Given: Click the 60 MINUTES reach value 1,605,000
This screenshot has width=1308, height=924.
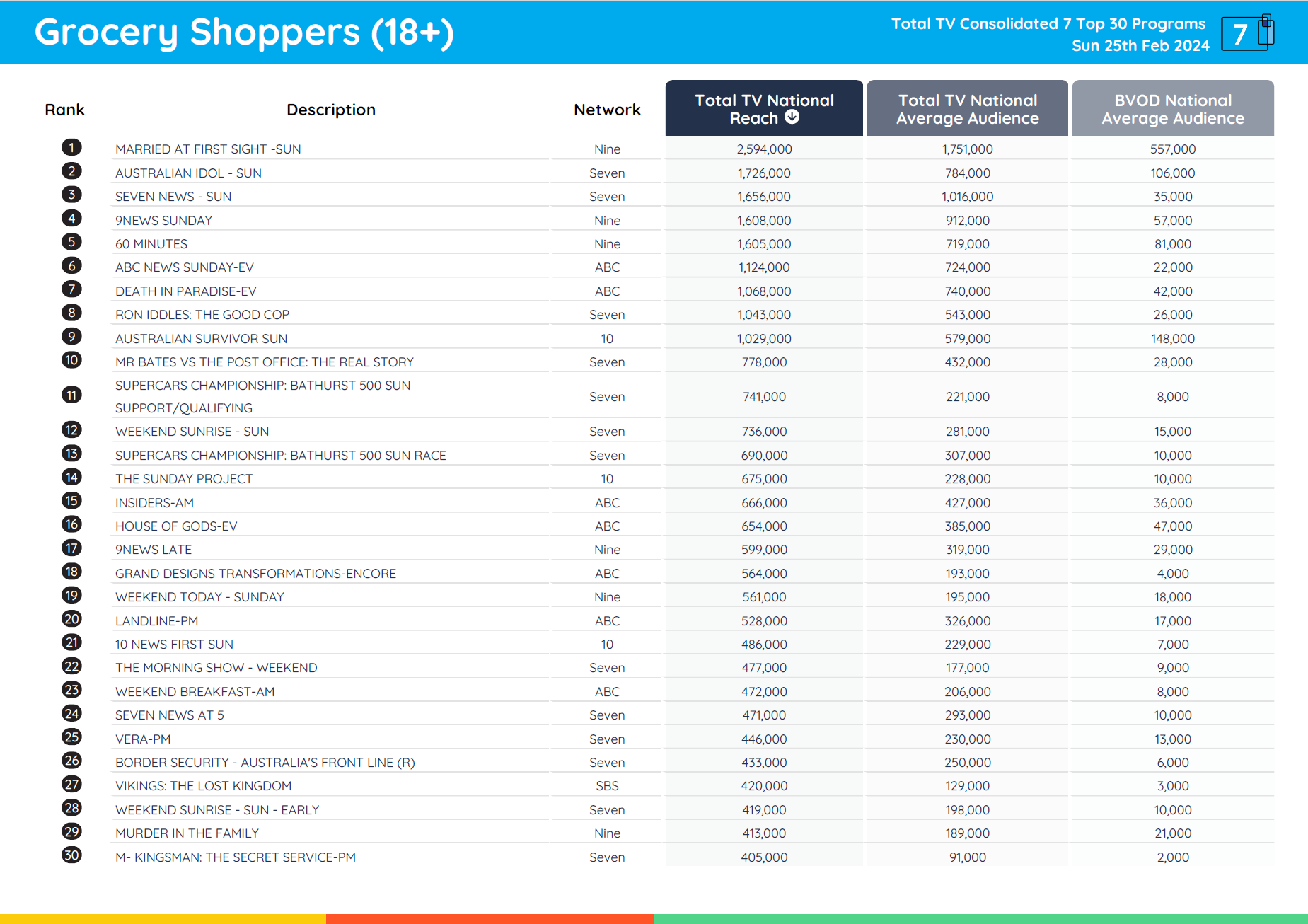Looking at the screenshot, I should (x=764, y=244).
